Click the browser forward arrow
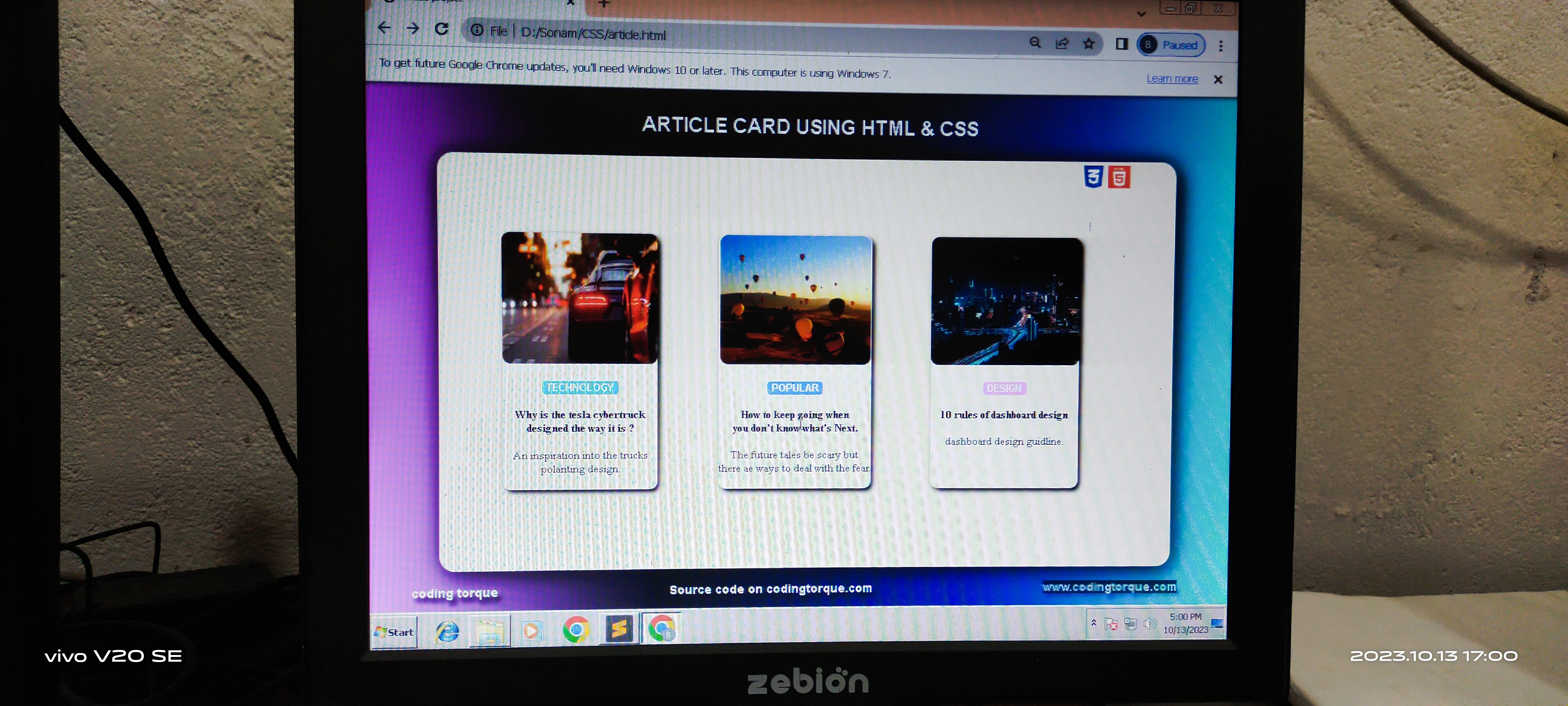 pyautogui.click(x=413, y=29)
